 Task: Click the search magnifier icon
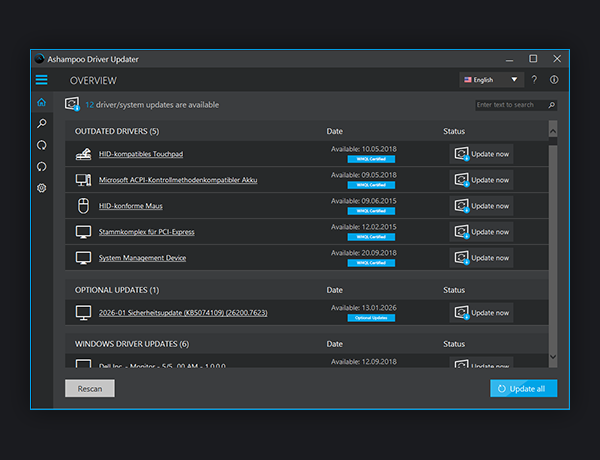551,105
